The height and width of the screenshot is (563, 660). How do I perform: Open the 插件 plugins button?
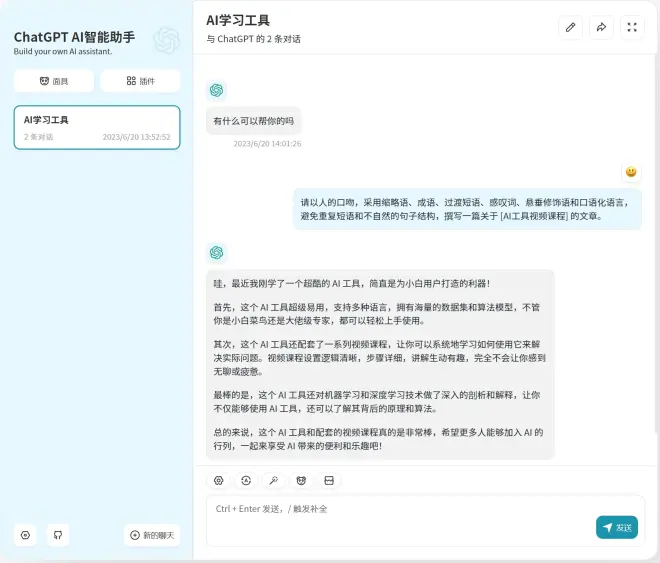tap(140, 81)
